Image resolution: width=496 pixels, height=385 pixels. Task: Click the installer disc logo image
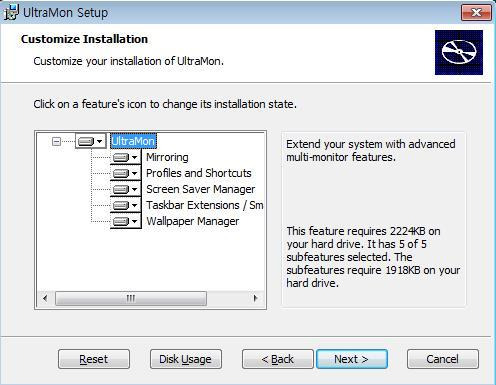[459, 52]
